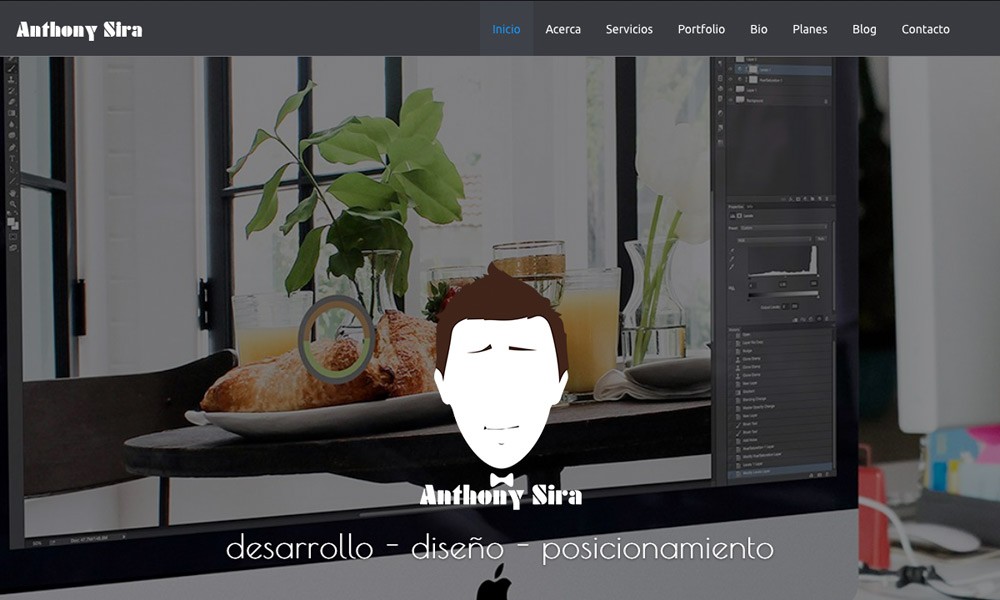Go to the Inicio nav tab

[506, 29]
